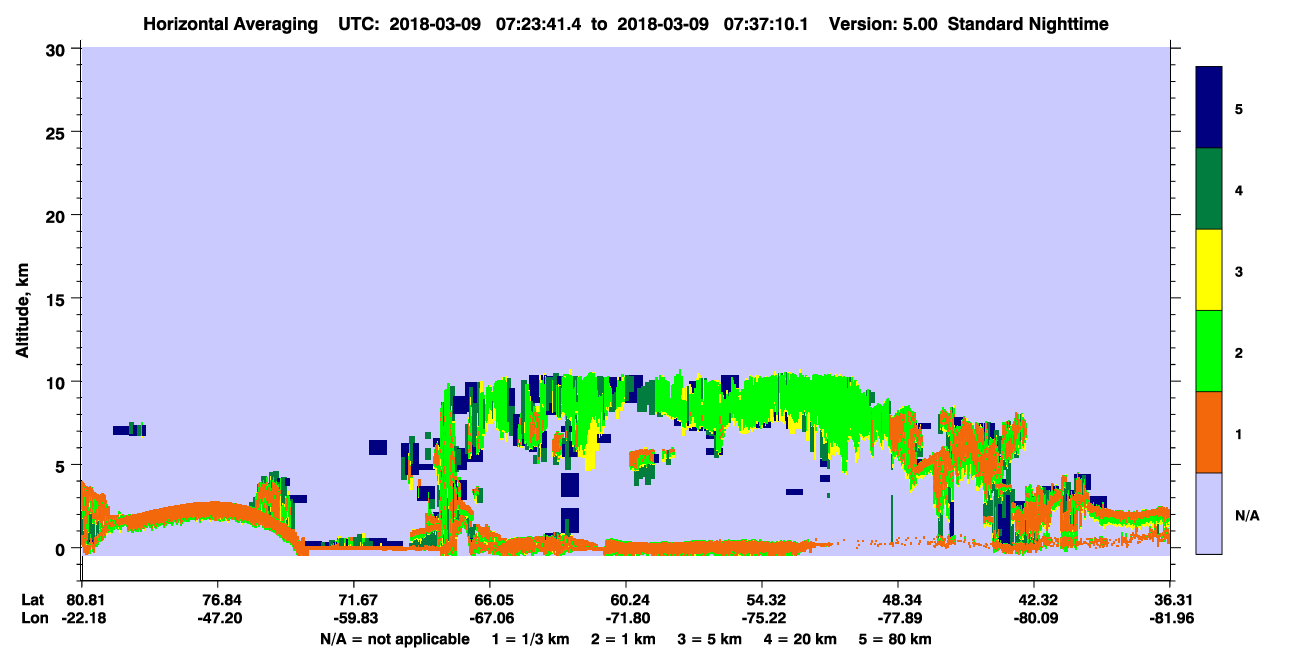Click the 'Lon' row label

(34, 618)
